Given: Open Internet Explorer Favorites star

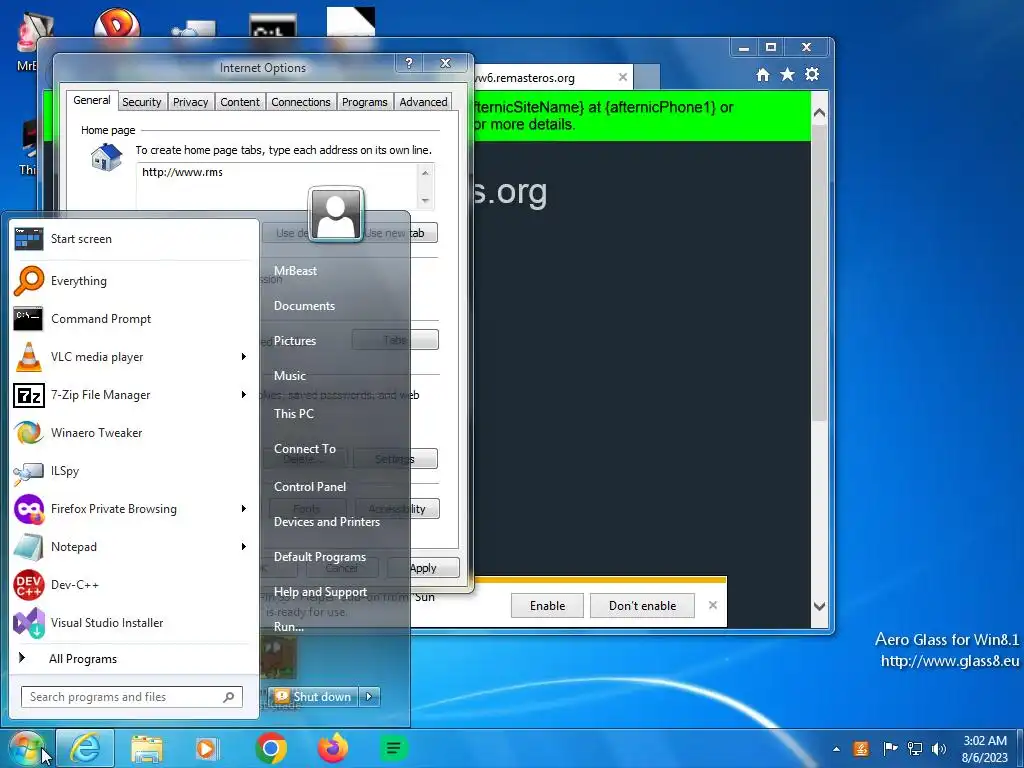Looking at the screenshot, I should point(788,74).
